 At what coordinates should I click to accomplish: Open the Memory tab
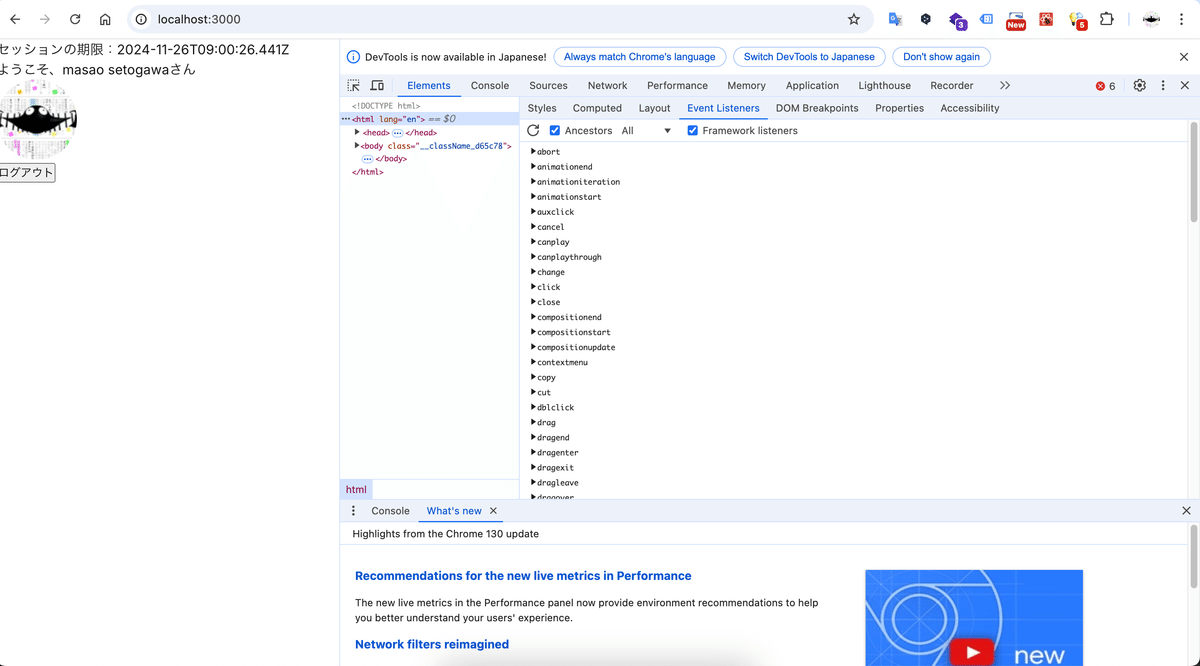746,86
